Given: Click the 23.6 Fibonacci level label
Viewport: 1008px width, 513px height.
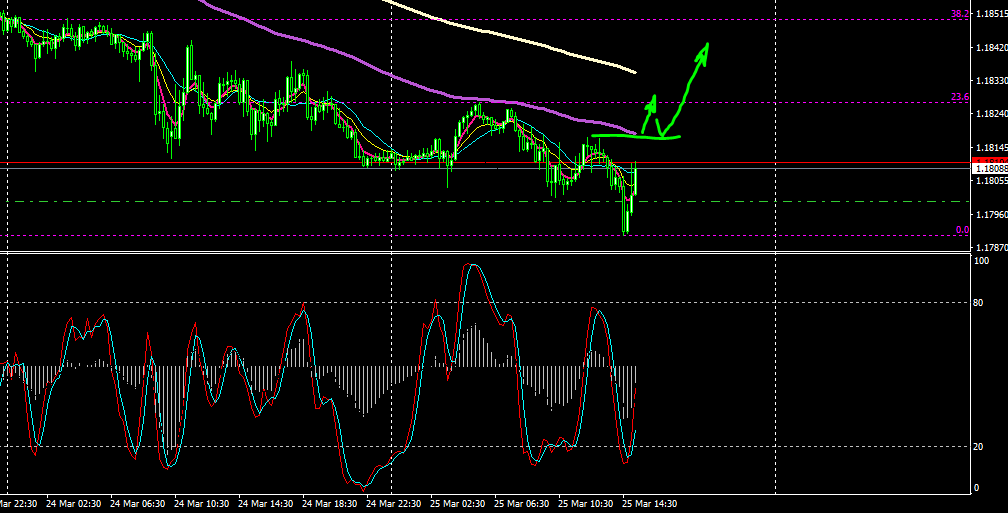Looking at the screenshot, I should click(960, 97).
